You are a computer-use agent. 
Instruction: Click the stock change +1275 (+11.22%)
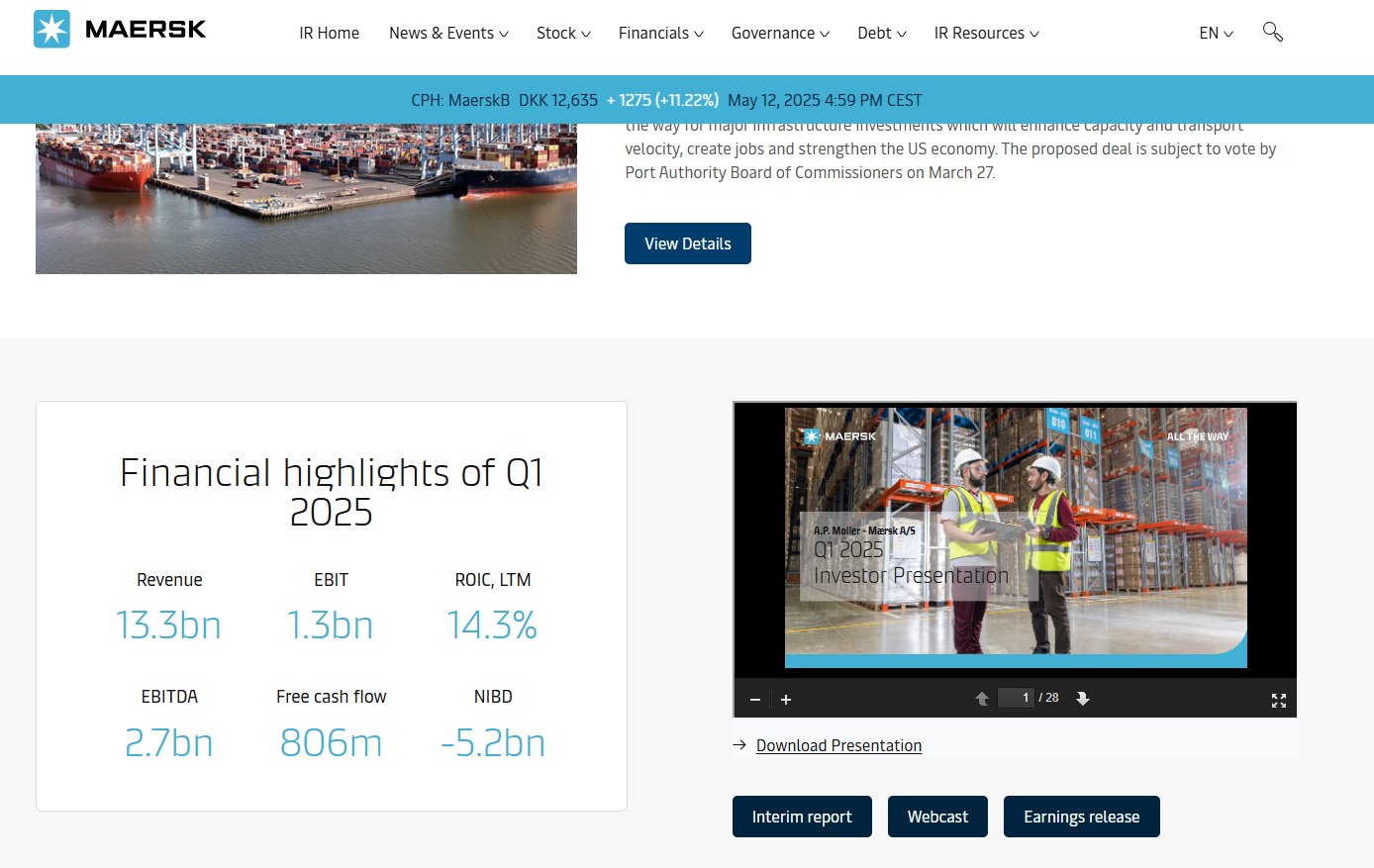click(662, 100)
